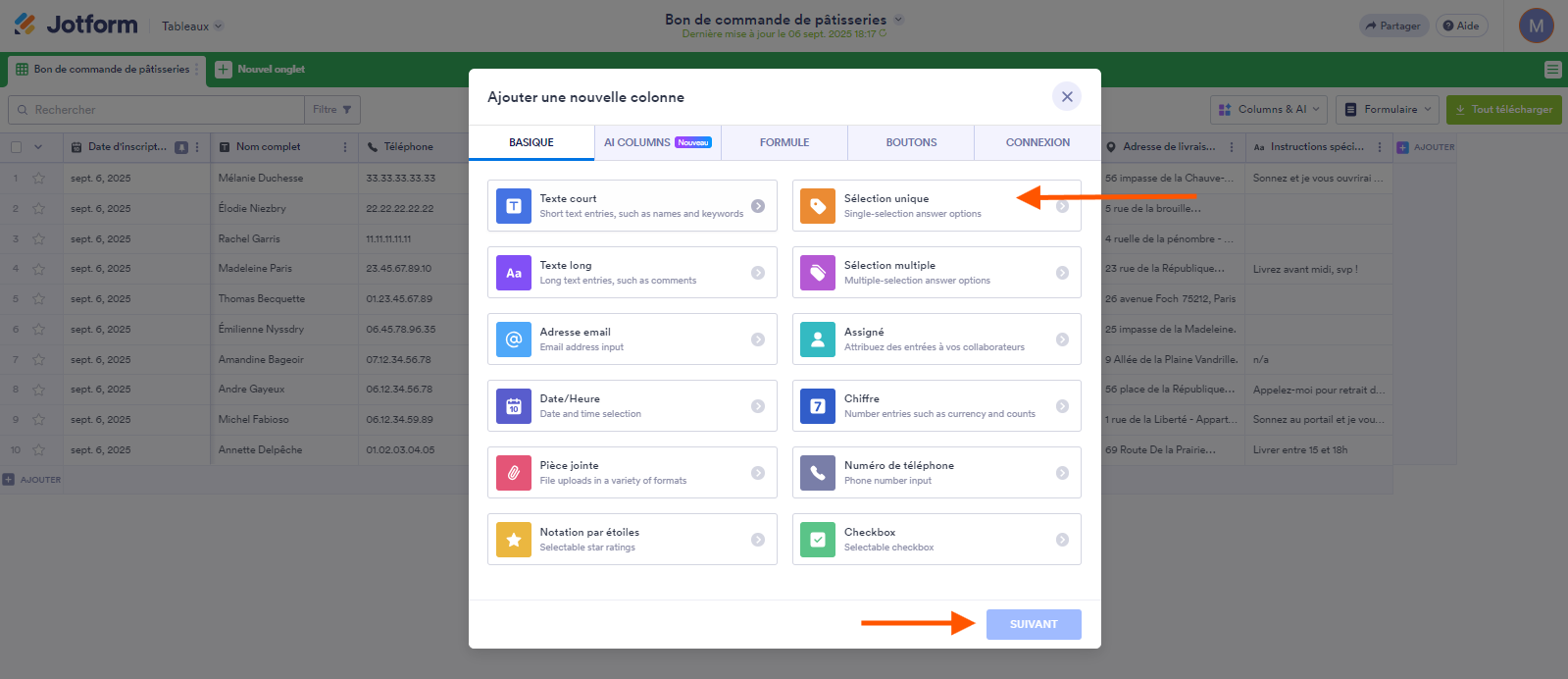Select the Chiffre number icon

818,406
